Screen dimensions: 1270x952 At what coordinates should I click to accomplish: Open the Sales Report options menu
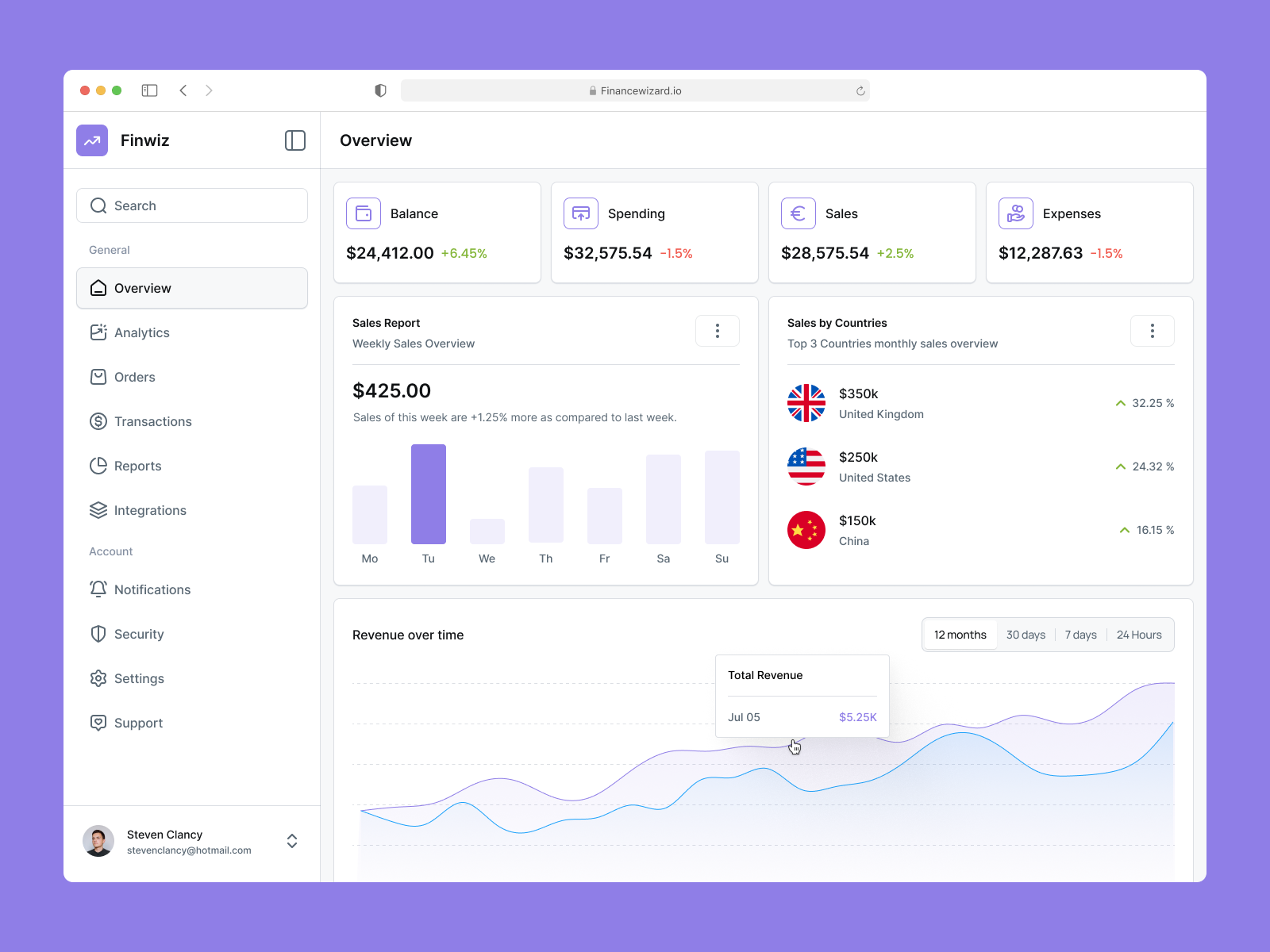coord(718,331)
